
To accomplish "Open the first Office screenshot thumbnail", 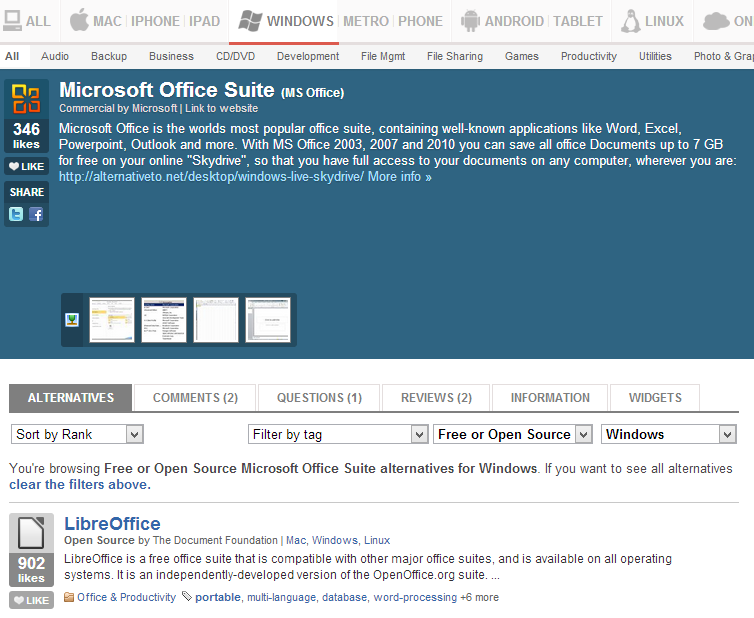I will click(112, 320).
